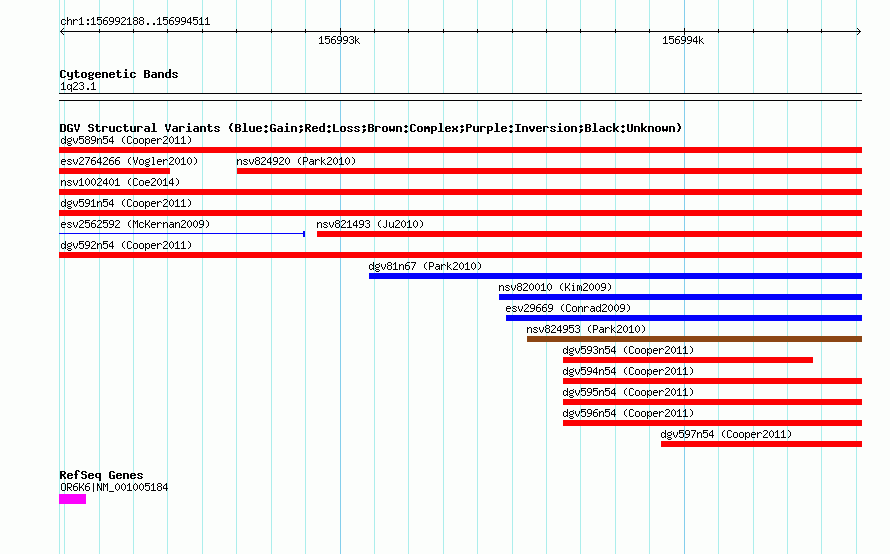Viewport: 890px width, 554px height.
Task: Click the 1q23.1 cytogenetic band label
Action: pyautogui.click(x=78, y=86)
